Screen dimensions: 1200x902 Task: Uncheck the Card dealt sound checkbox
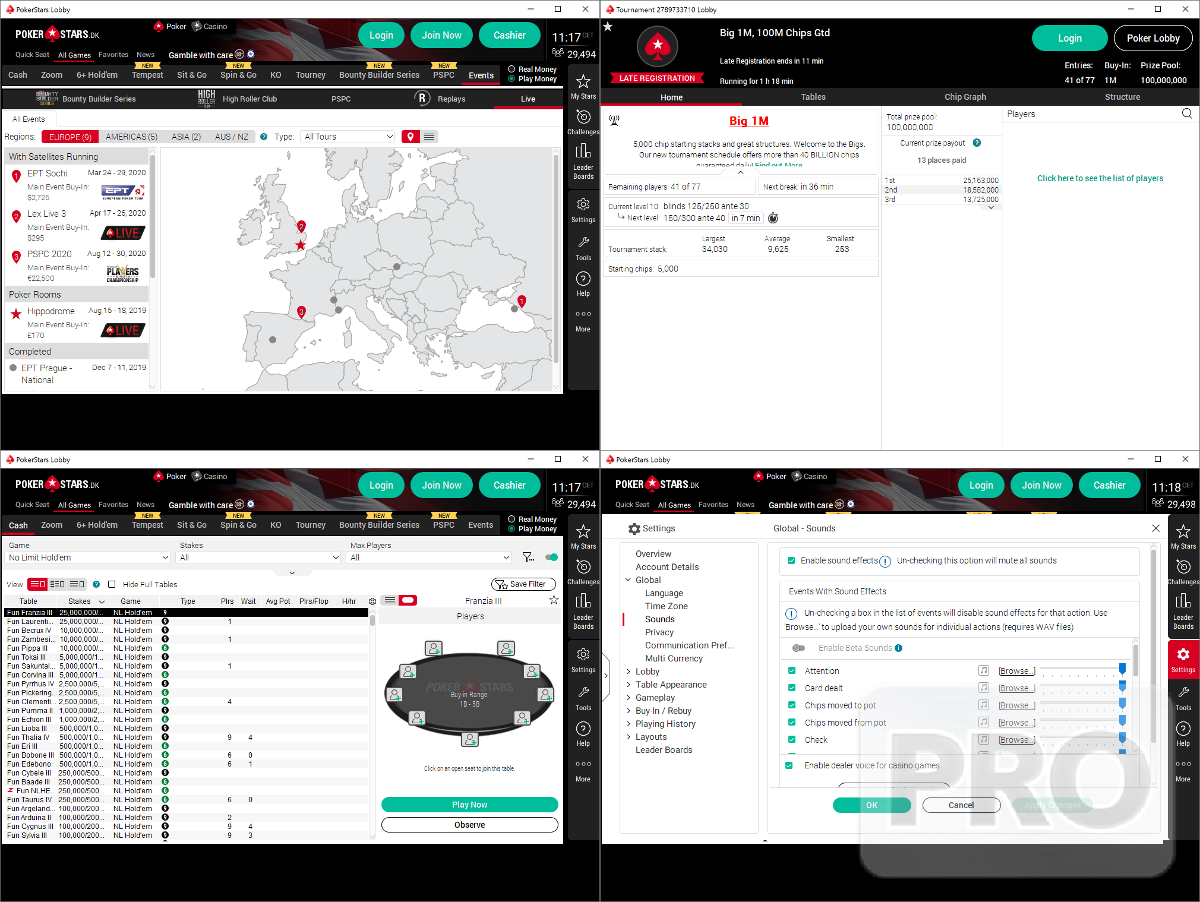point(792,688)
